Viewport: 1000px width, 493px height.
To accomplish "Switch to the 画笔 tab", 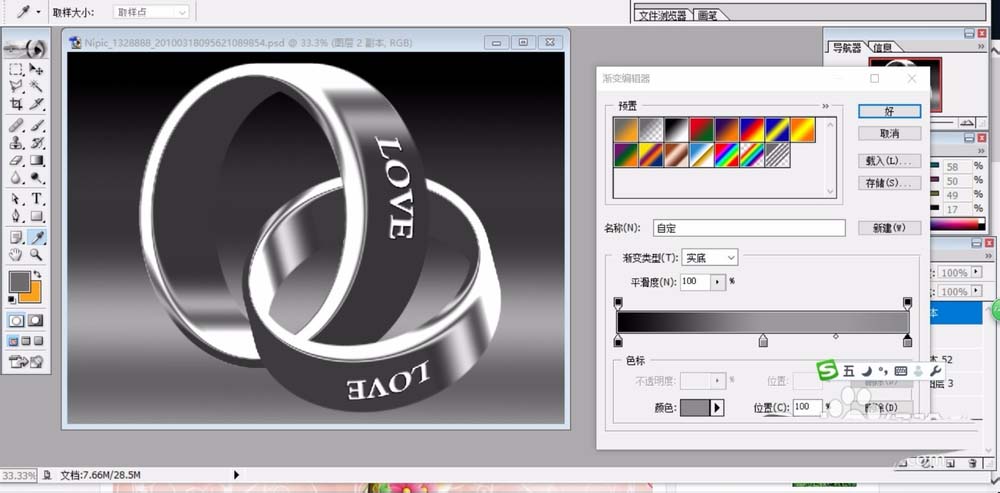I will (708, 15).
